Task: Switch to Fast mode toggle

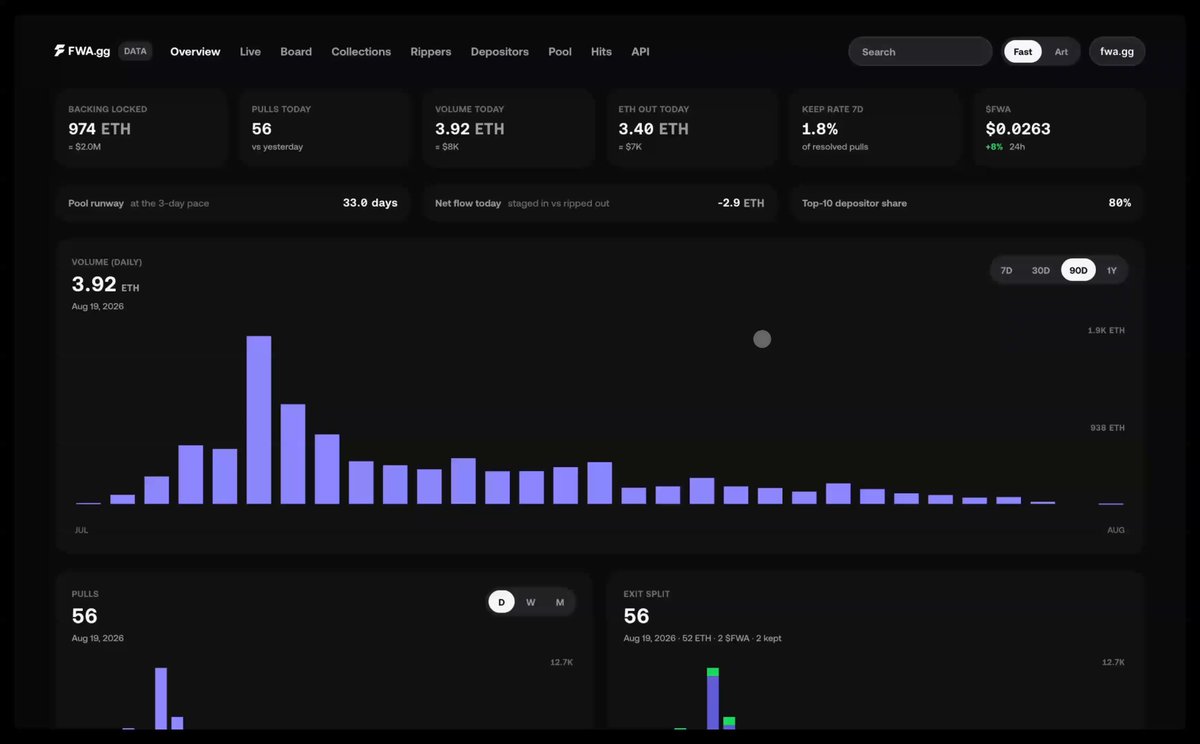Action: pos(1023,52)
